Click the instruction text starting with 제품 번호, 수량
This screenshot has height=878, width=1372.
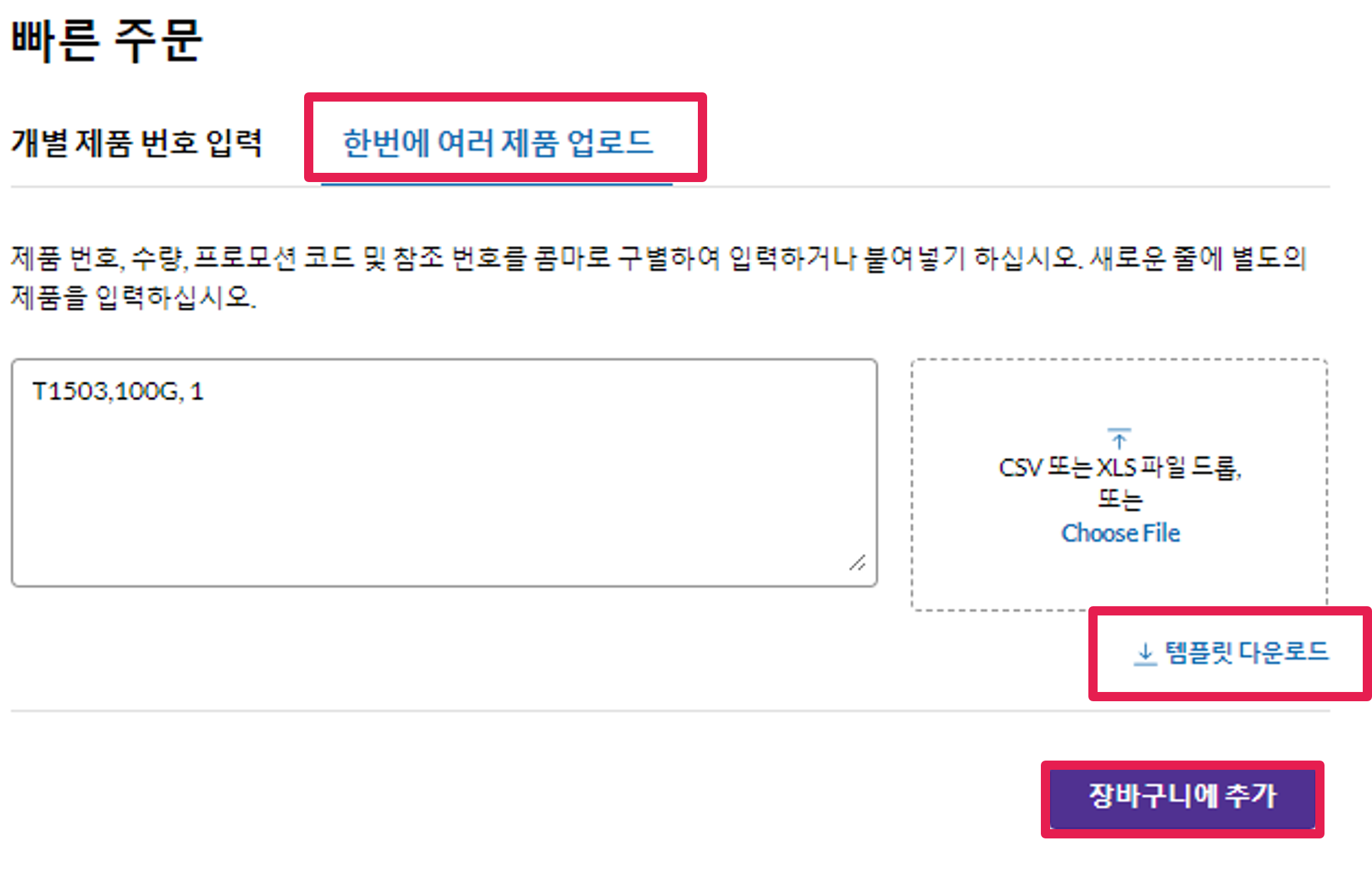point(658,258)
